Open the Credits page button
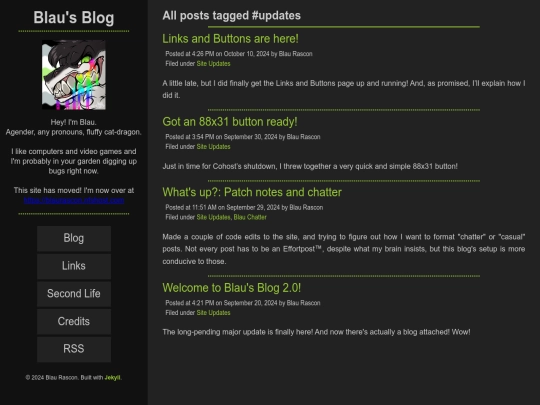 tap(74, 321)
